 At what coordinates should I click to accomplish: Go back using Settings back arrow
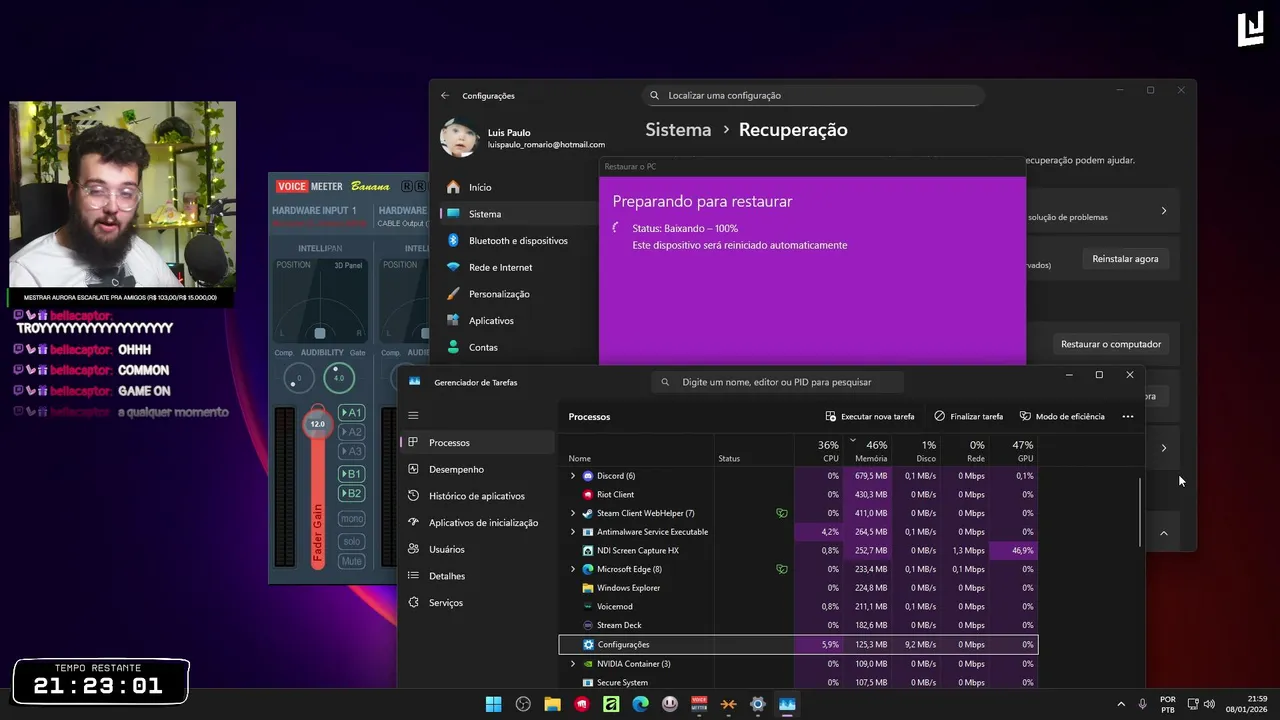[x=445, y=96]
